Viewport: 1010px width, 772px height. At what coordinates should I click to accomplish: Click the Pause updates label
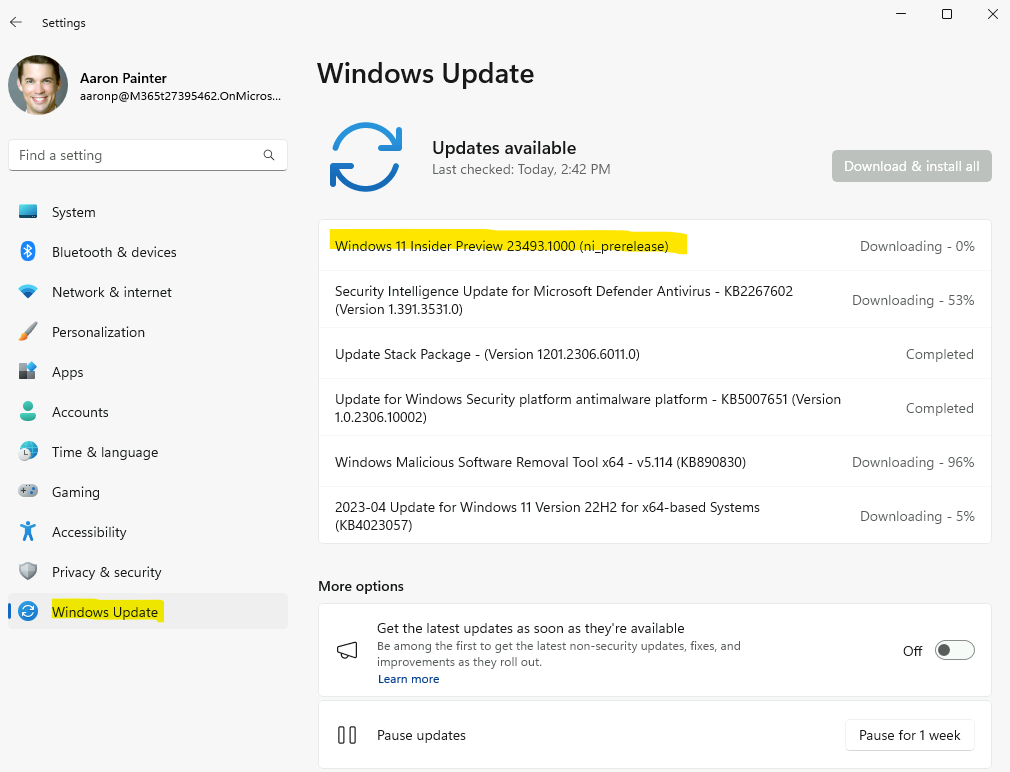[x=421, y=735]
